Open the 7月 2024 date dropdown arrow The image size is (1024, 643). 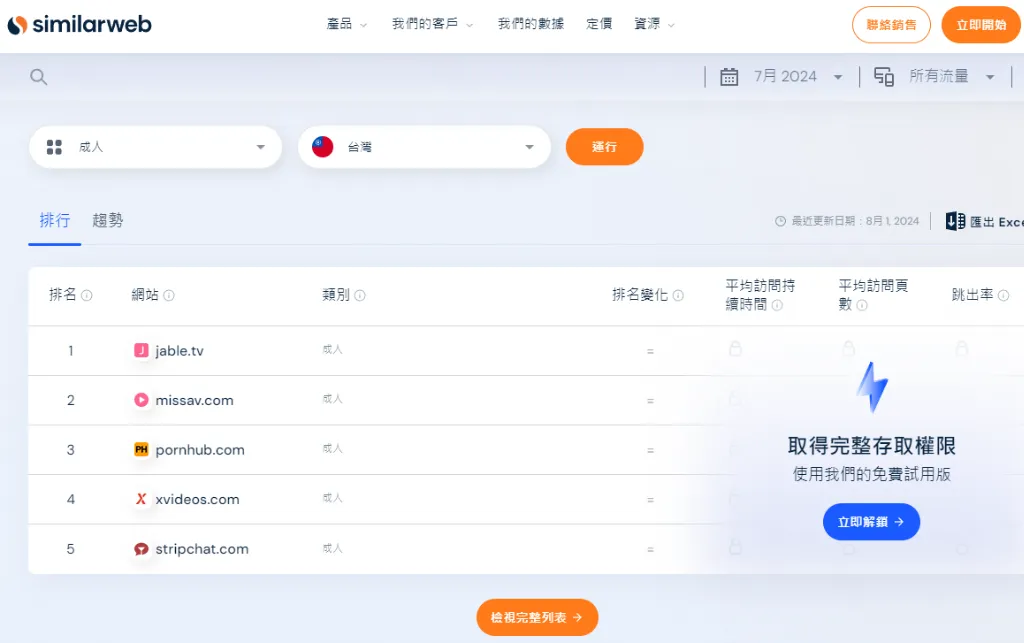coord(838,75)
